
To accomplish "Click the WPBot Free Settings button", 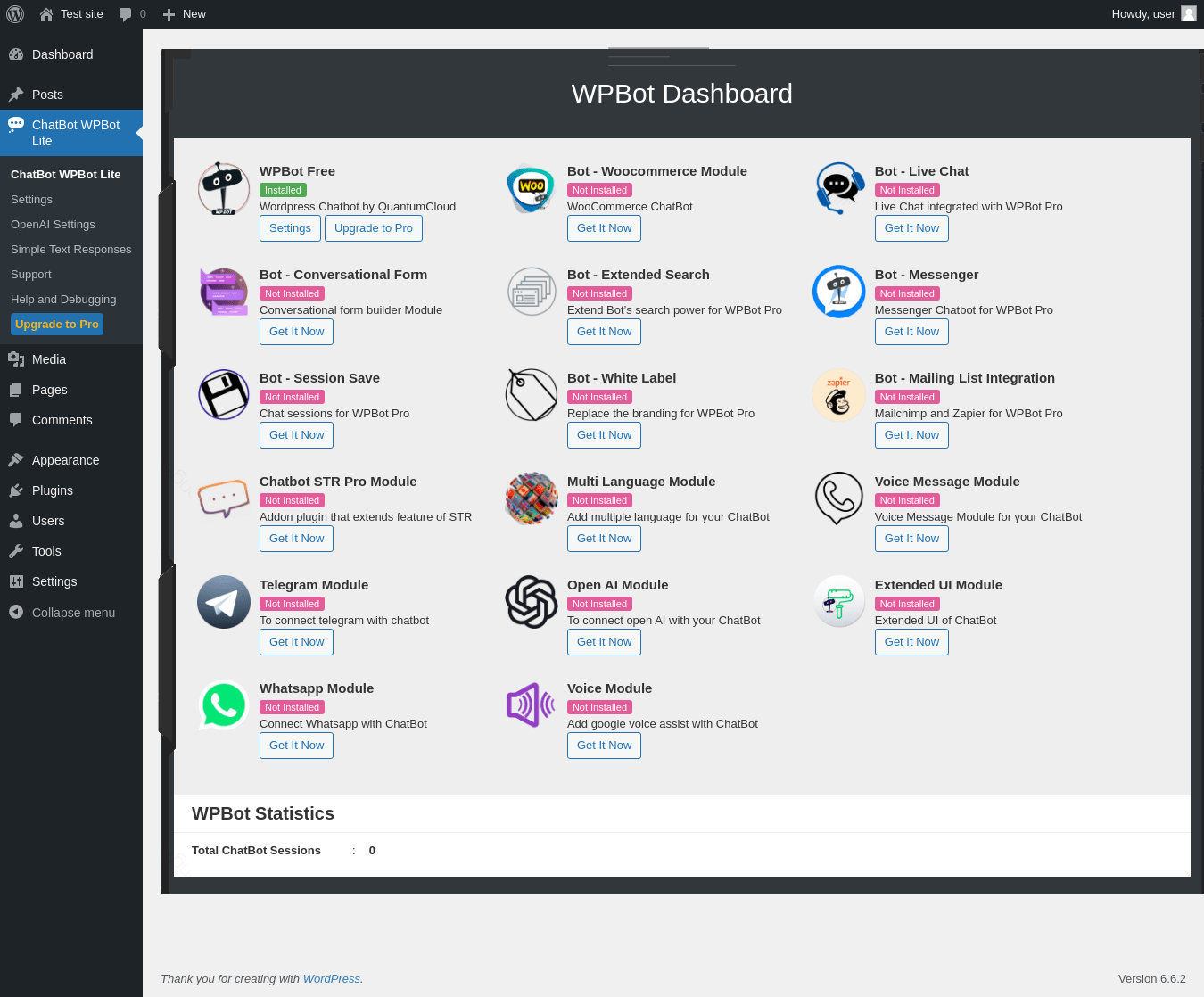I will point(290,228).
